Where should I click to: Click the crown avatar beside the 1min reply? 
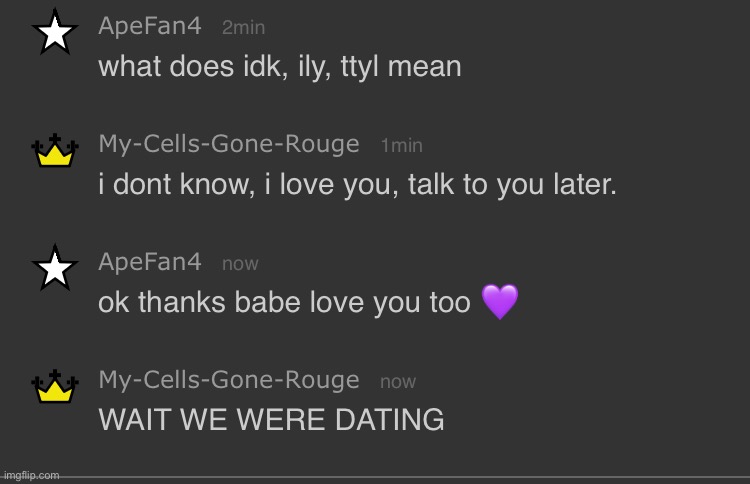click(x=55, y=150)
